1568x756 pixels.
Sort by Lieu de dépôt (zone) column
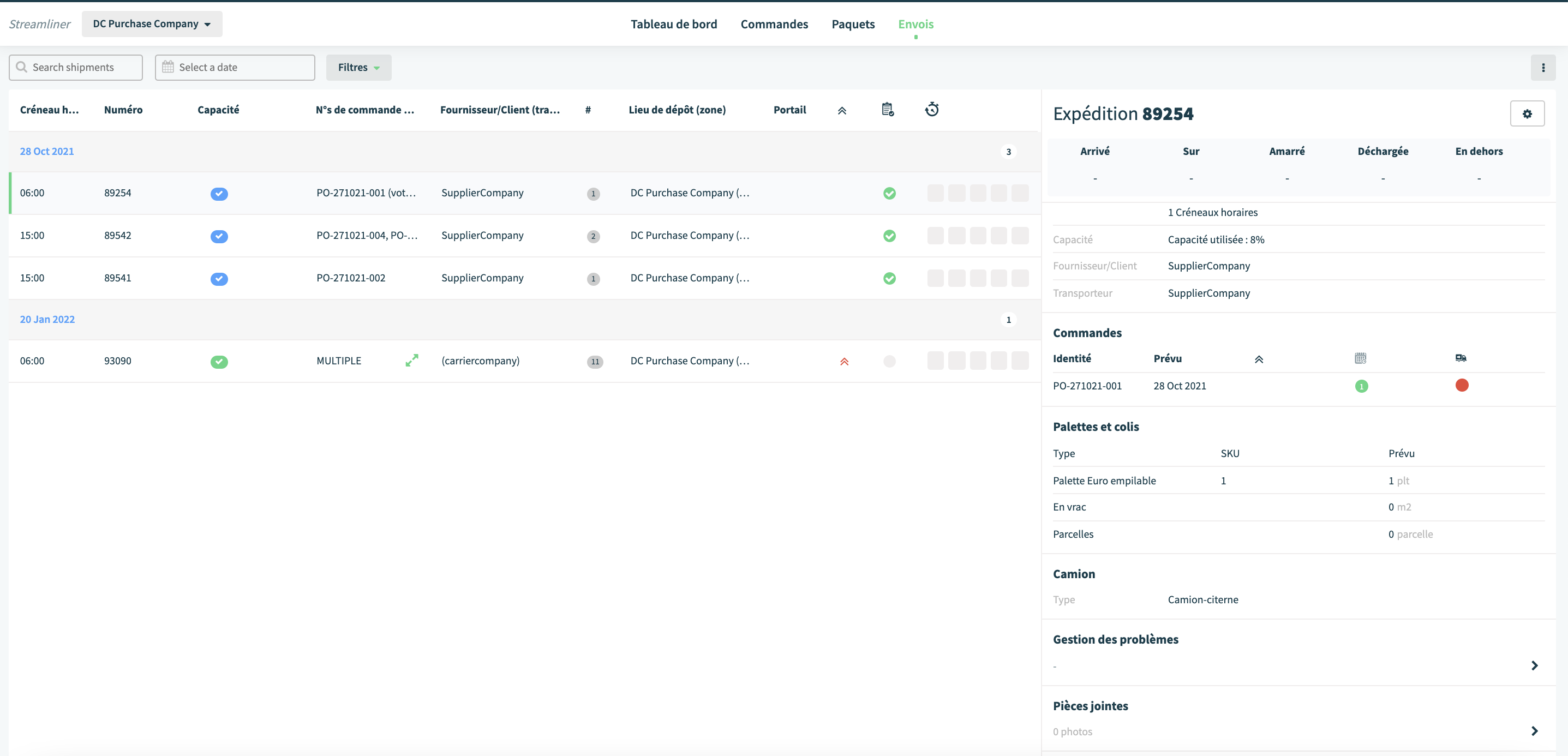click(677, 110)
